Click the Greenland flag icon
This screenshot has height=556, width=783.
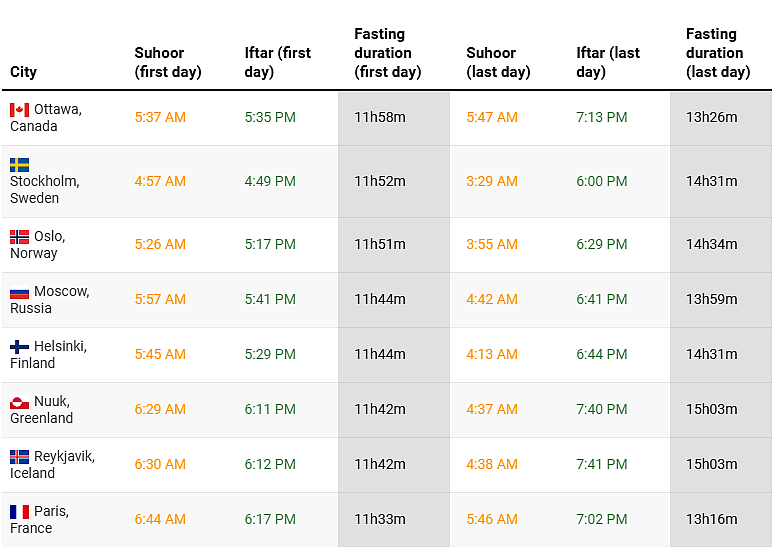pos(20,402)
